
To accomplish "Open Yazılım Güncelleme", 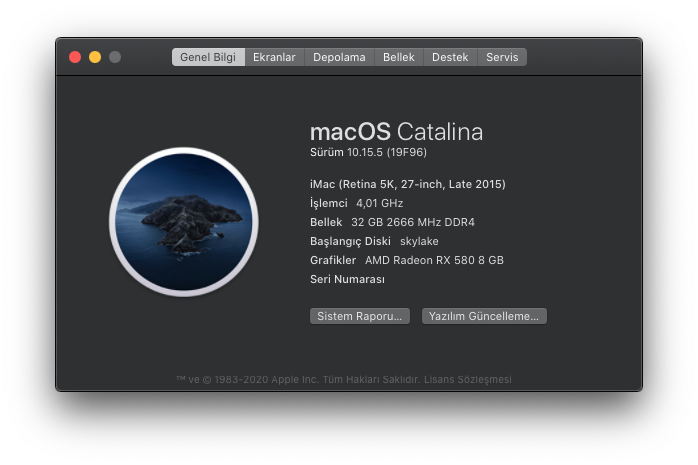I will 484,316.
